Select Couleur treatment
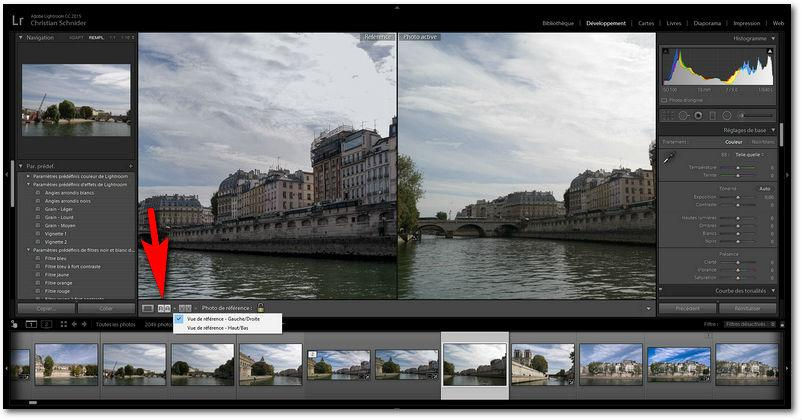Image resolution: width=802 pixels, height=420 pixels. [733, 142]
